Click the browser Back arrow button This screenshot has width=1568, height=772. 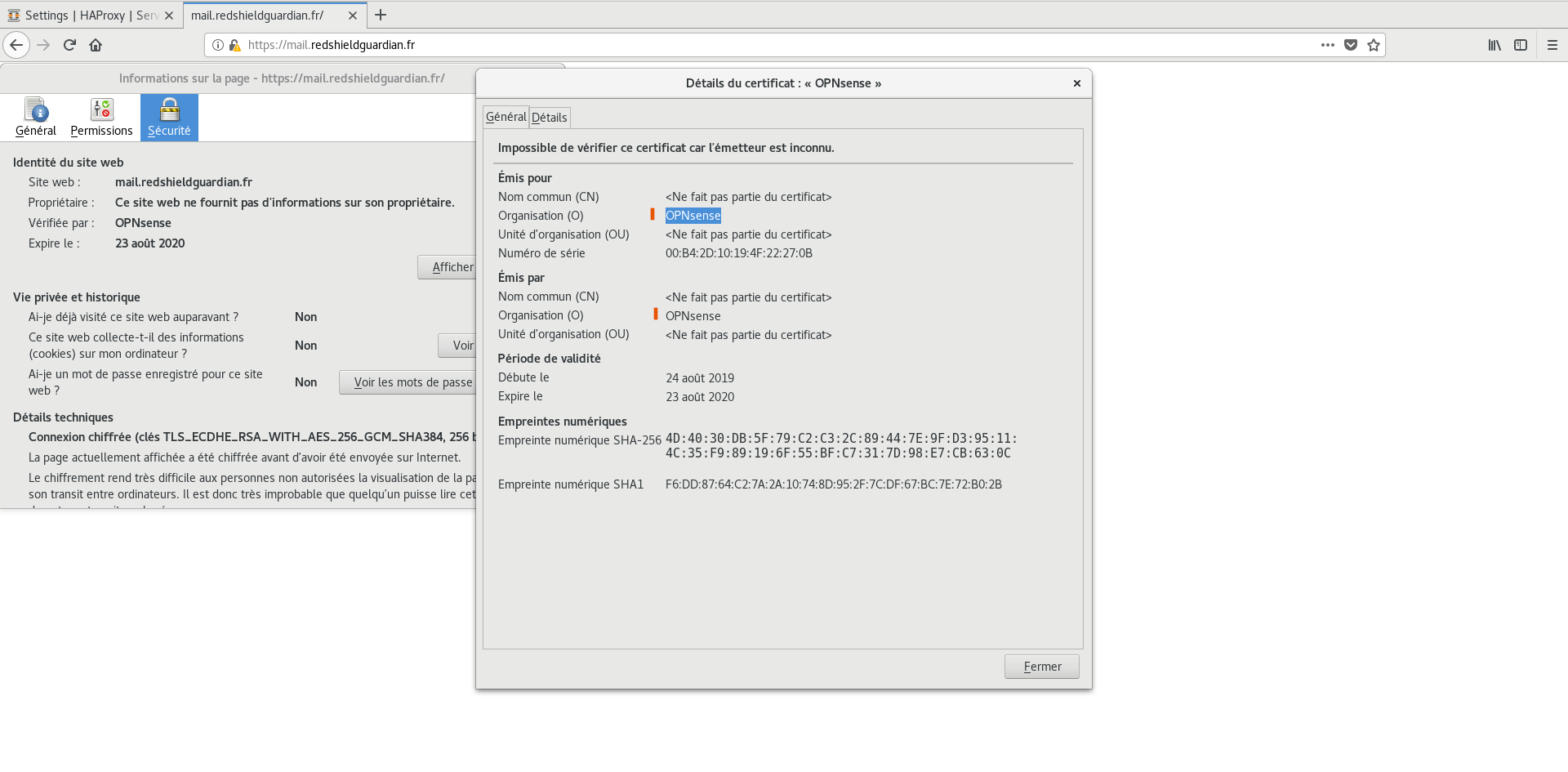(16, 45)
